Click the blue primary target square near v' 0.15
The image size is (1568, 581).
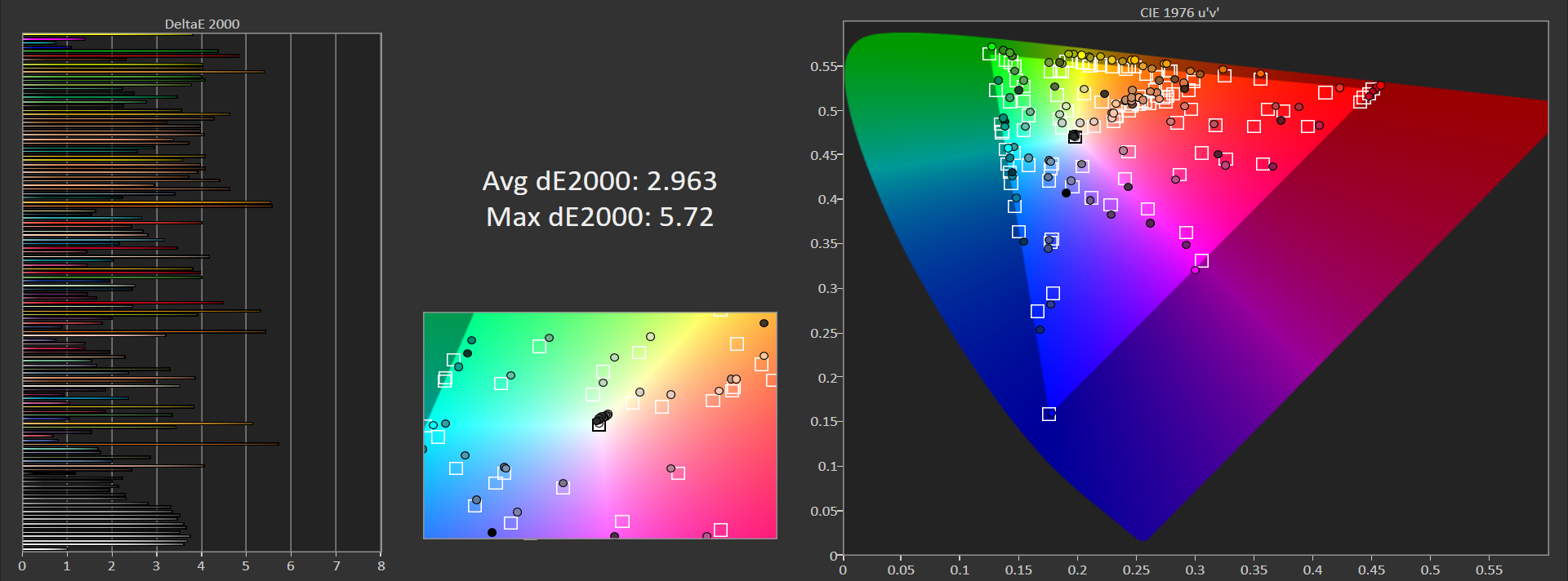pos(1049,415)
